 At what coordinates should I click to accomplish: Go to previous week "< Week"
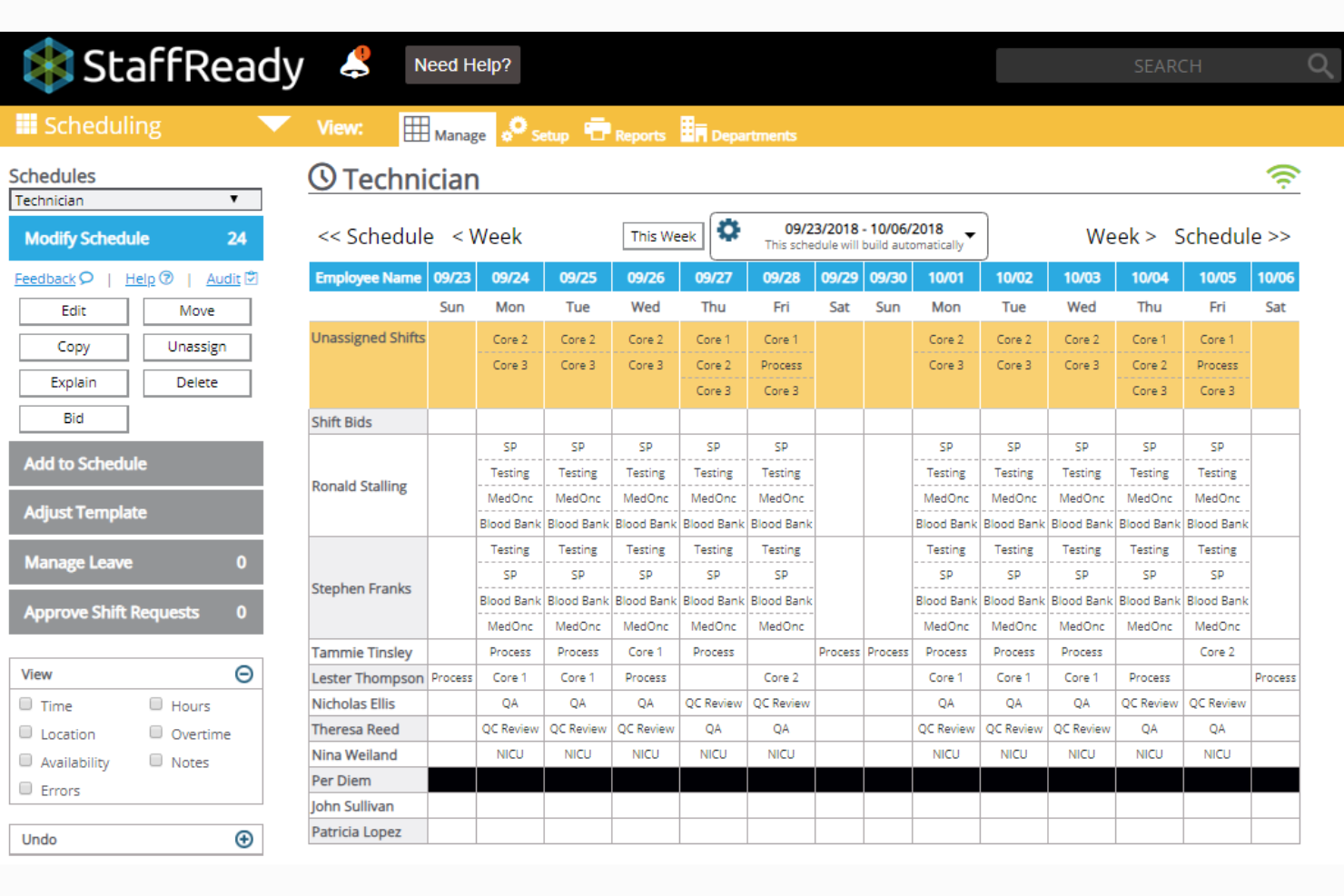pos(487,236)
